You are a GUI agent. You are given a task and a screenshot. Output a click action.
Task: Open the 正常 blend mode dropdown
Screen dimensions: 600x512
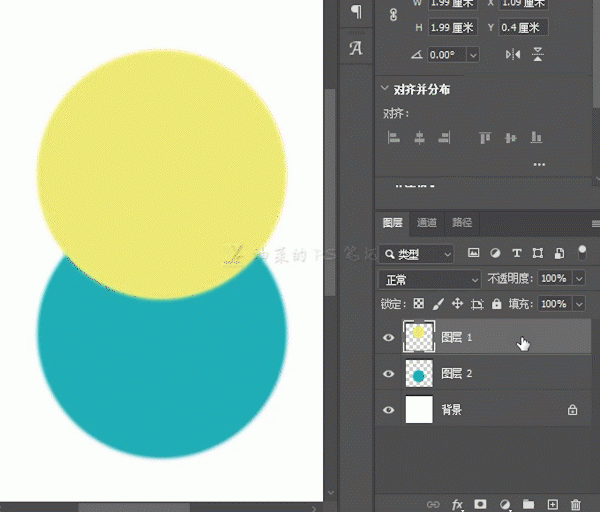click(x=429, y=280)
